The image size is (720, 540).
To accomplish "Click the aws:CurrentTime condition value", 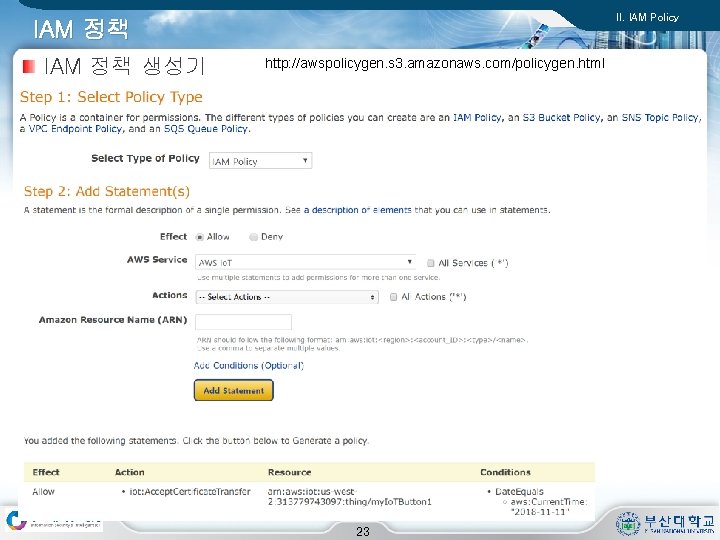I will point(548,507).
